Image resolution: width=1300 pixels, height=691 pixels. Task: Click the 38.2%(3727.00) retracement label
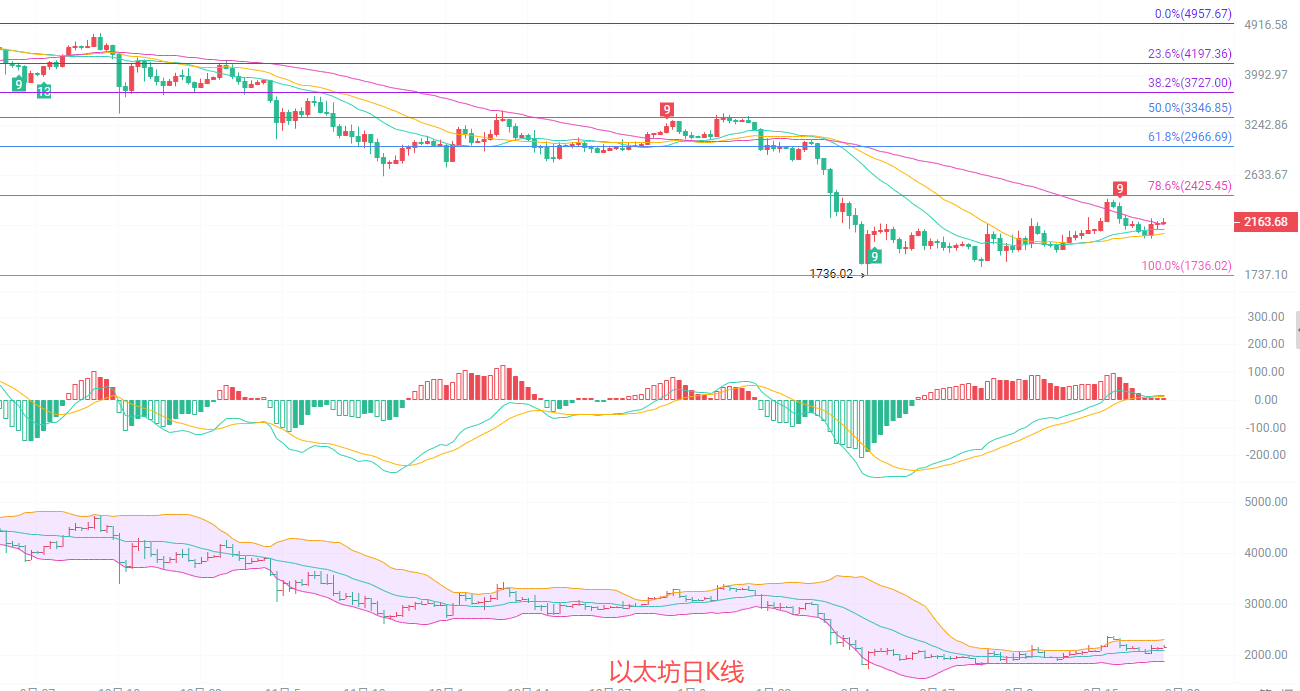(1189, 84)
